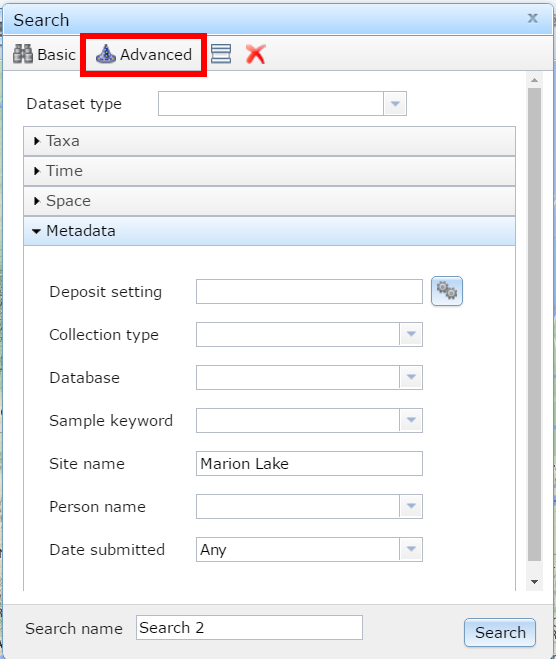This screenshot has width=556, height=659.
Task: Click the Search button
Action: click(500, 632)
